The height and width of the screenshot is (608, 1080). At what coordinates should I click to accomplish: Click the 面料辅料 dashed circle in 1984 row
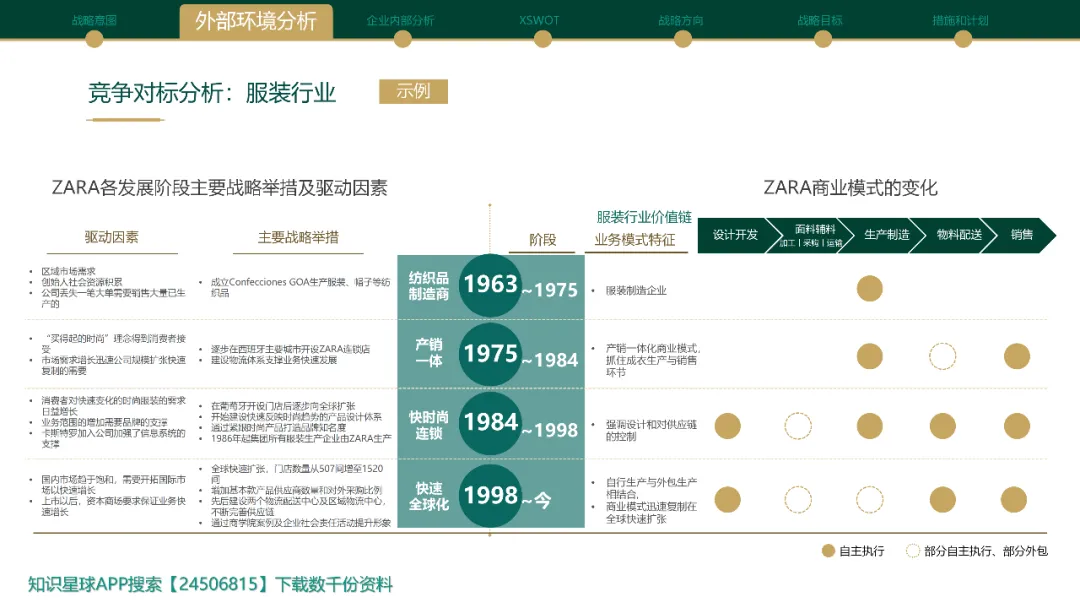point(798,426)
